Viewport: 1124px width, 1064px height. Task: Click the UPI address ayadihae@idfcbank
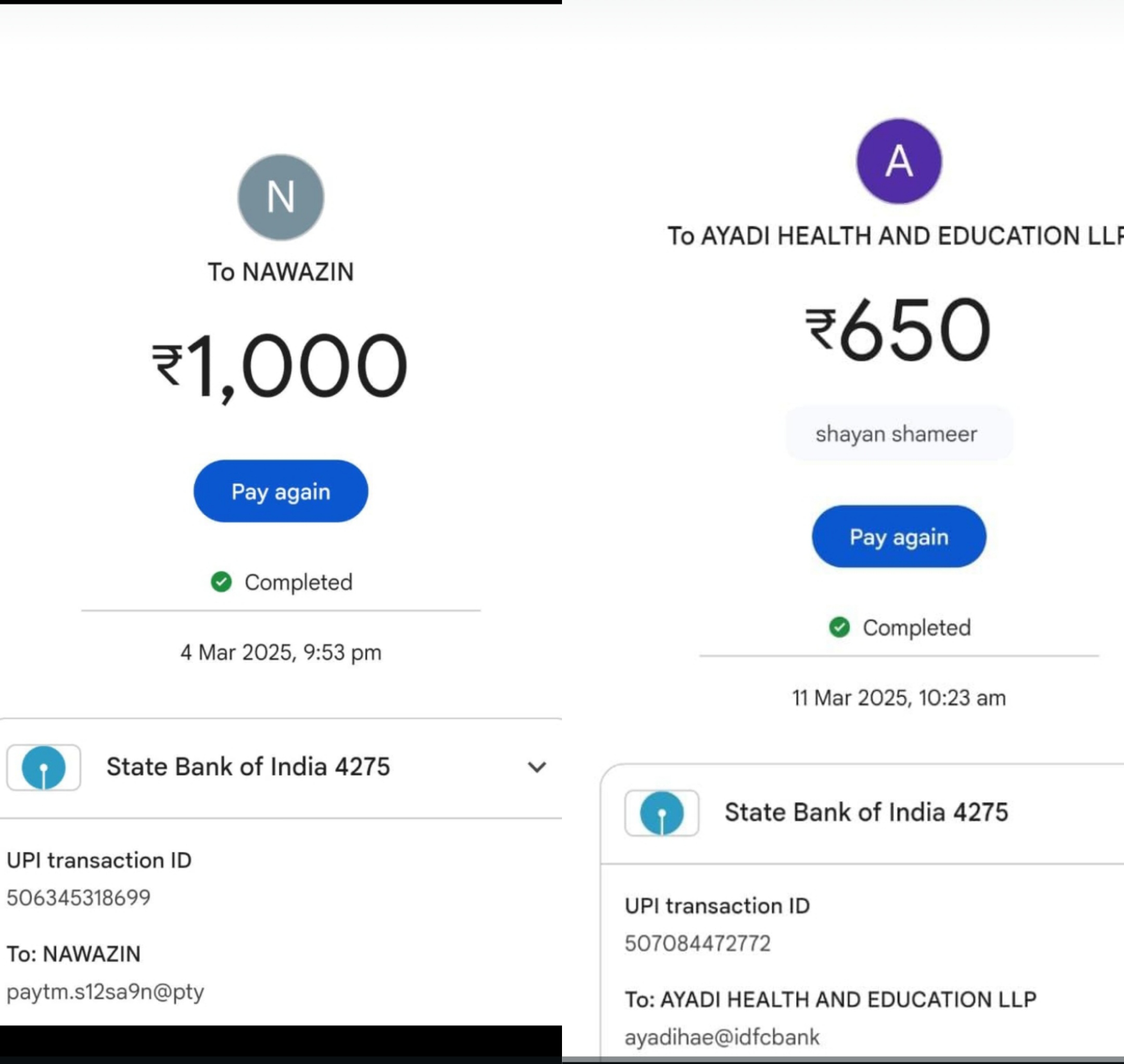722,1037
